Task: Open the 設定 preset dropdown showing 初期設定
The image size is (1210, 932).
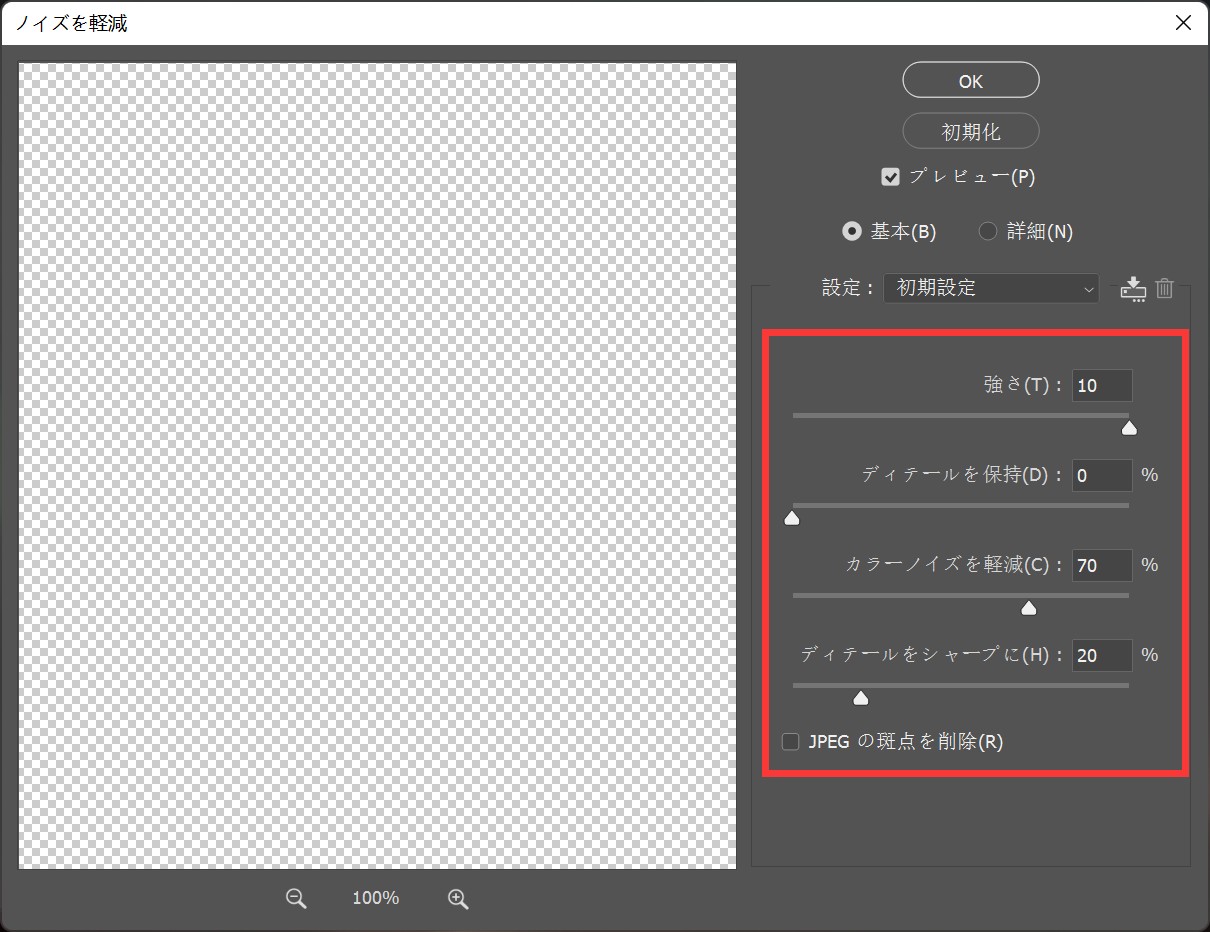Action: pyautogui.click(x=990, y=288)
